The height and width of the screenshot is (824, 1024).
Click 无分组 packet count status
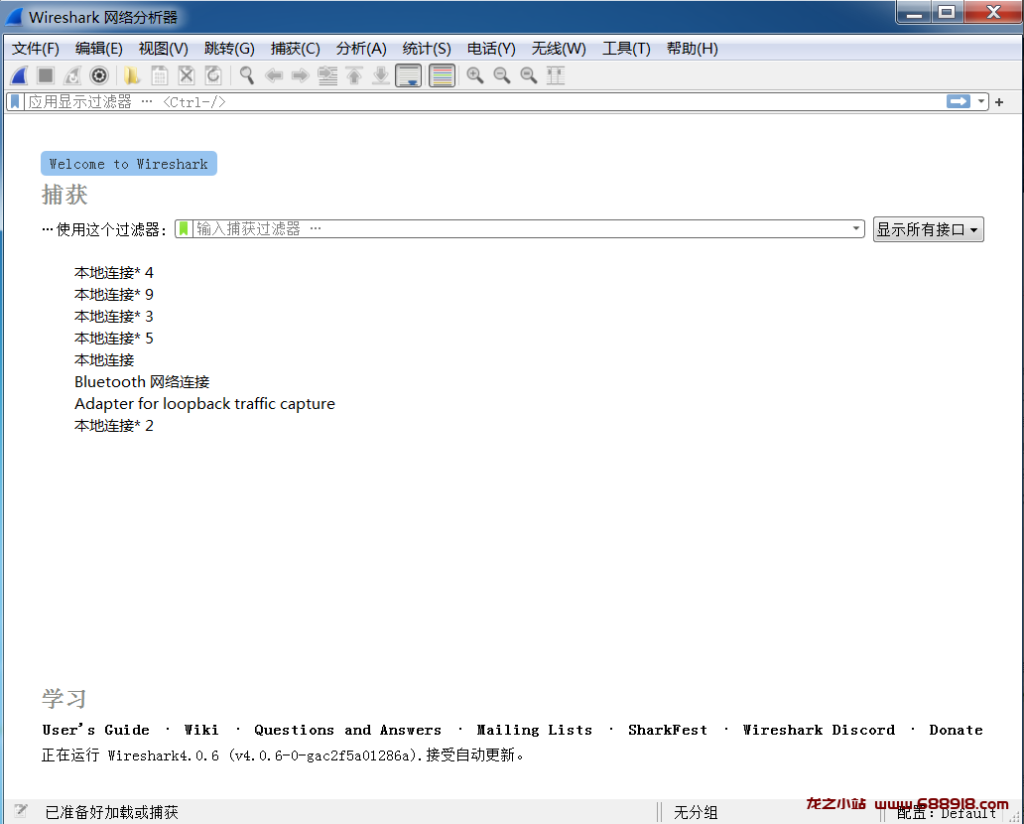696,812
